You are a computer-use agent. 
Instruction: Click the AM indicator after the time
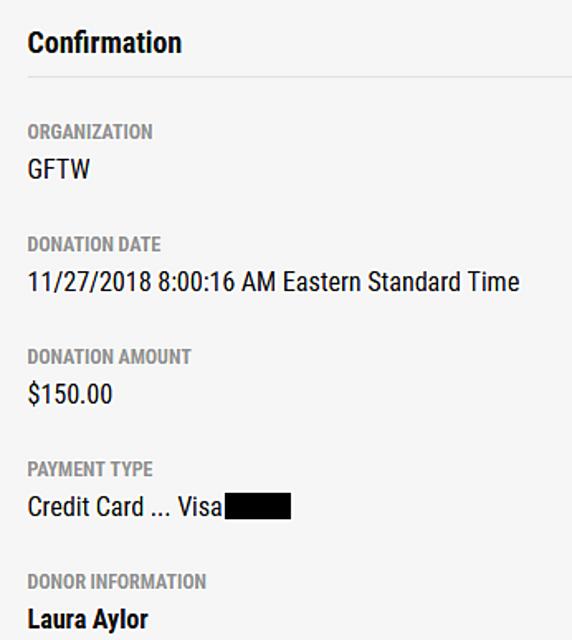[258, 282]
